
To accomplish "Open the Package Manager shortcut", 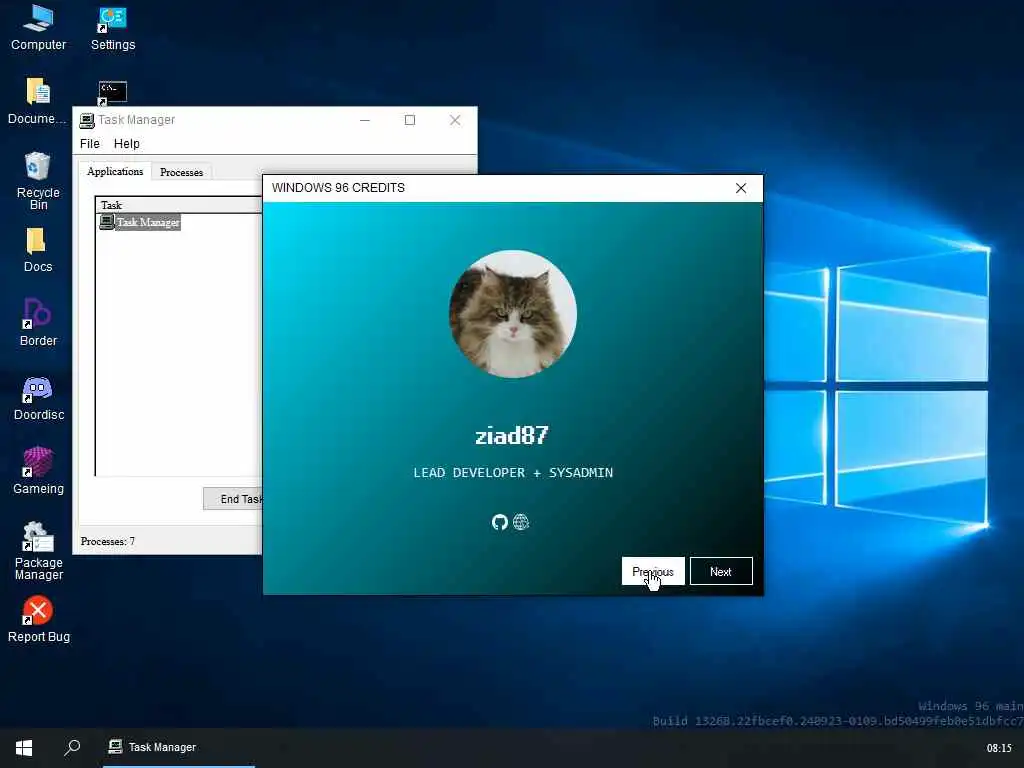I will (x=39, y=551).
